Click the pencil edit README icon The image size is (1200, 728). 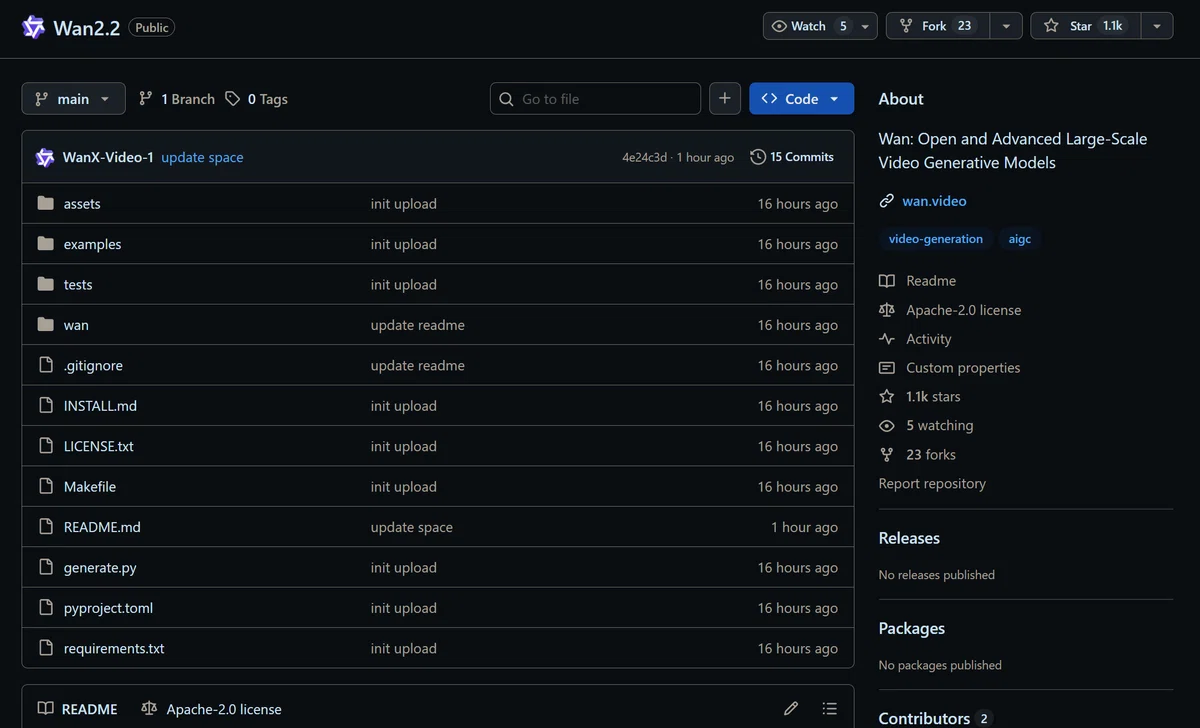791,708
